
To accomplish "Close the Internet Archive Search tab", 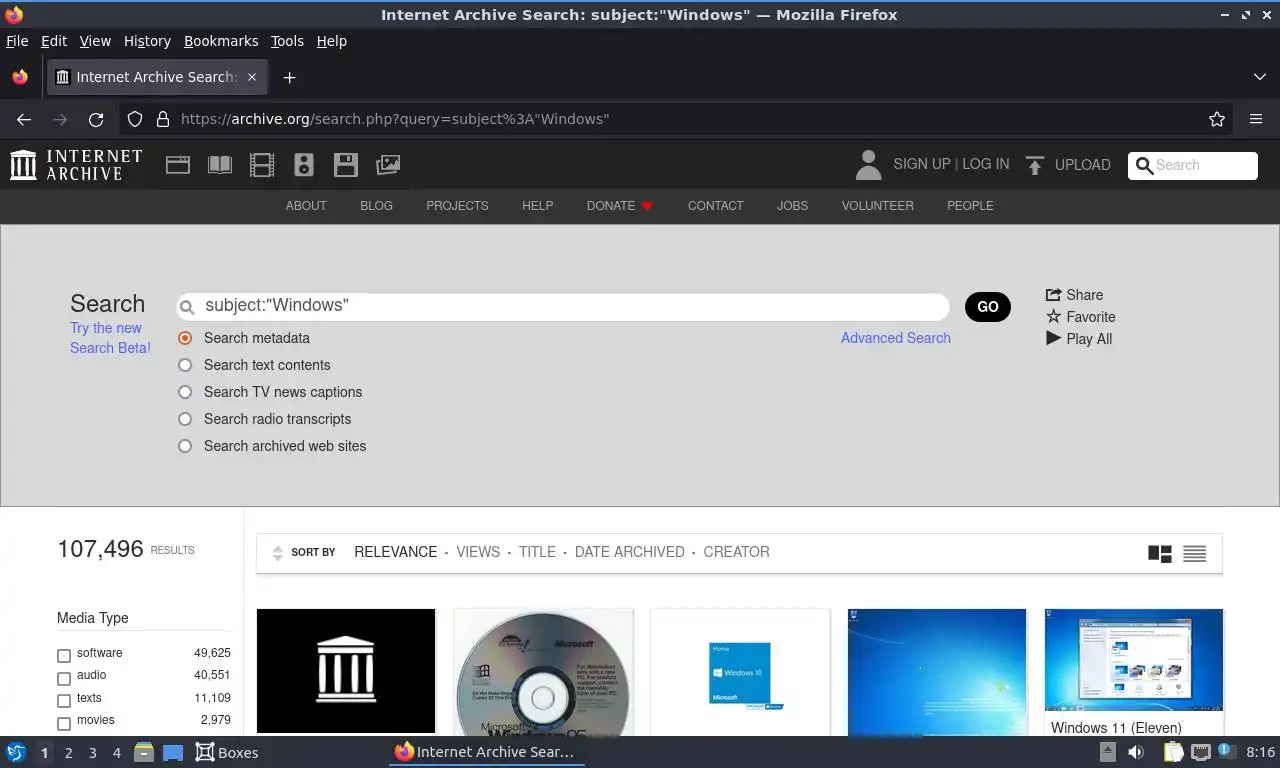I will click(x=252, y=77).
